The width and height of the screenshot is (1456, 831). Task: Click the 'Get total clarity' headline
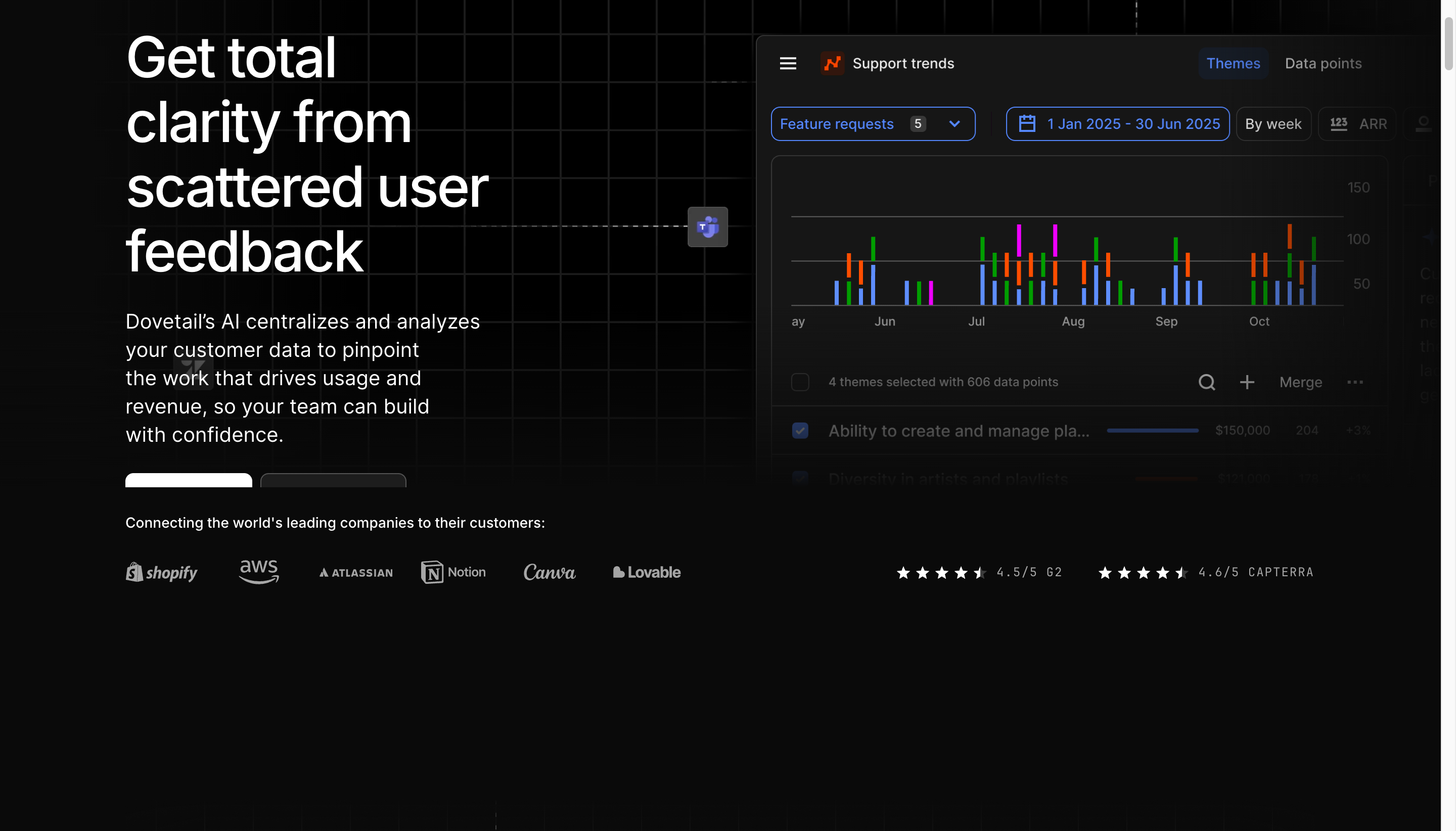pyautogui.click(x=307, y=154)
